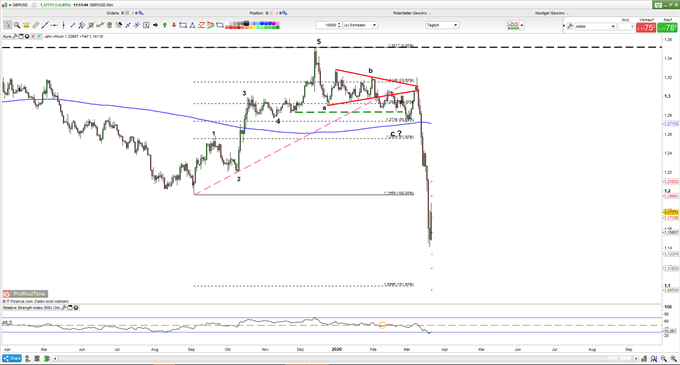Select the red down-arrow marker tool

click(174, 25)
